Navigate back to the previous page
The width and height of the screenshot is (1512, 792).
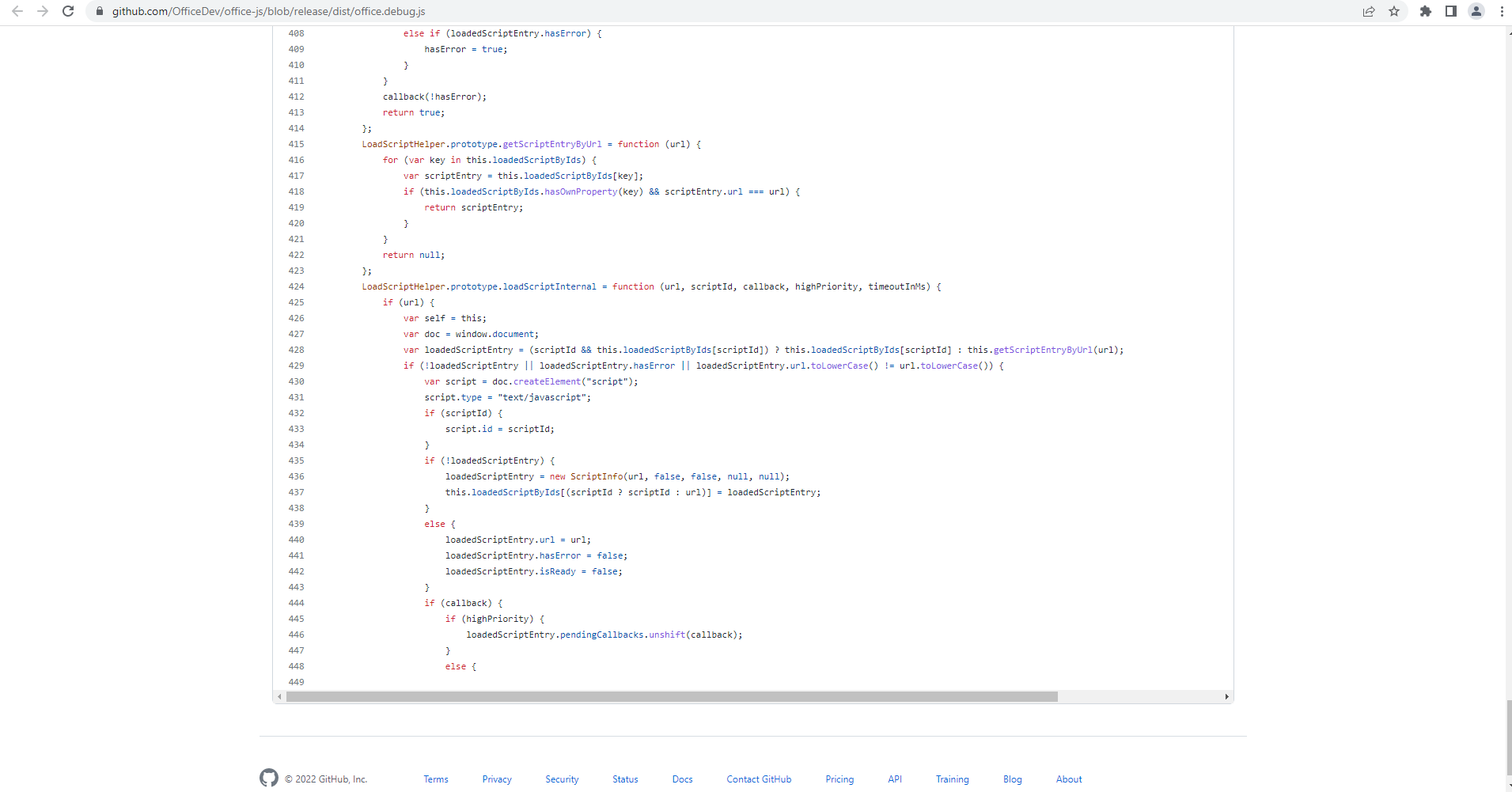click(19, 11)
